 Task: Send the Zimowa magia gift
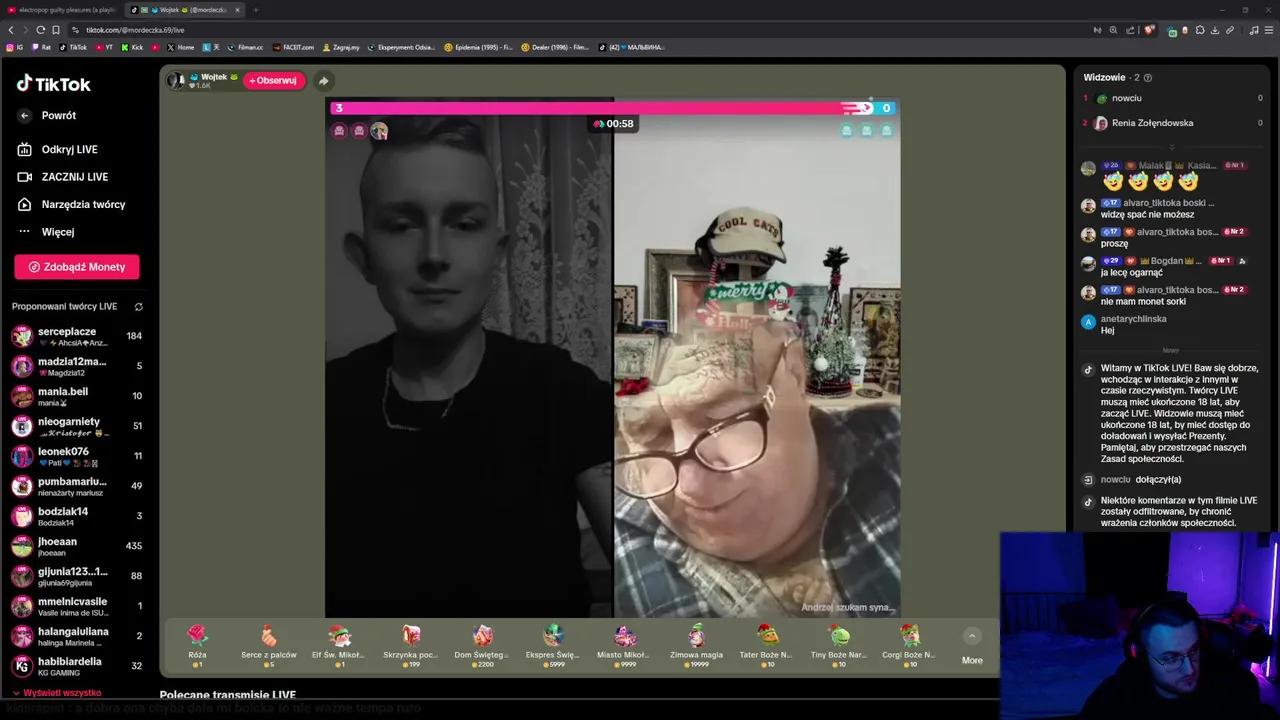pyautogui.click(x=696, y=645)
